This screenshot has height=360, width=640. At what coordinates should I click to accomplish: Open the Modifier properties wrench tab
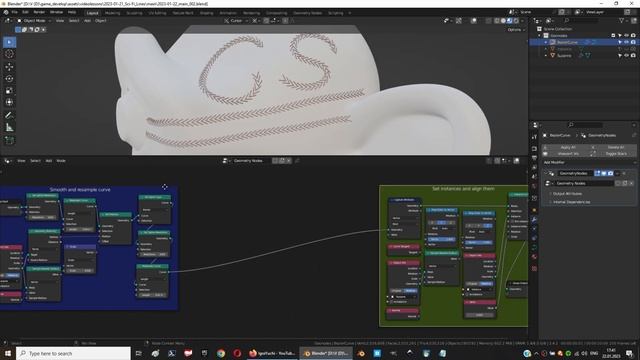534,220
